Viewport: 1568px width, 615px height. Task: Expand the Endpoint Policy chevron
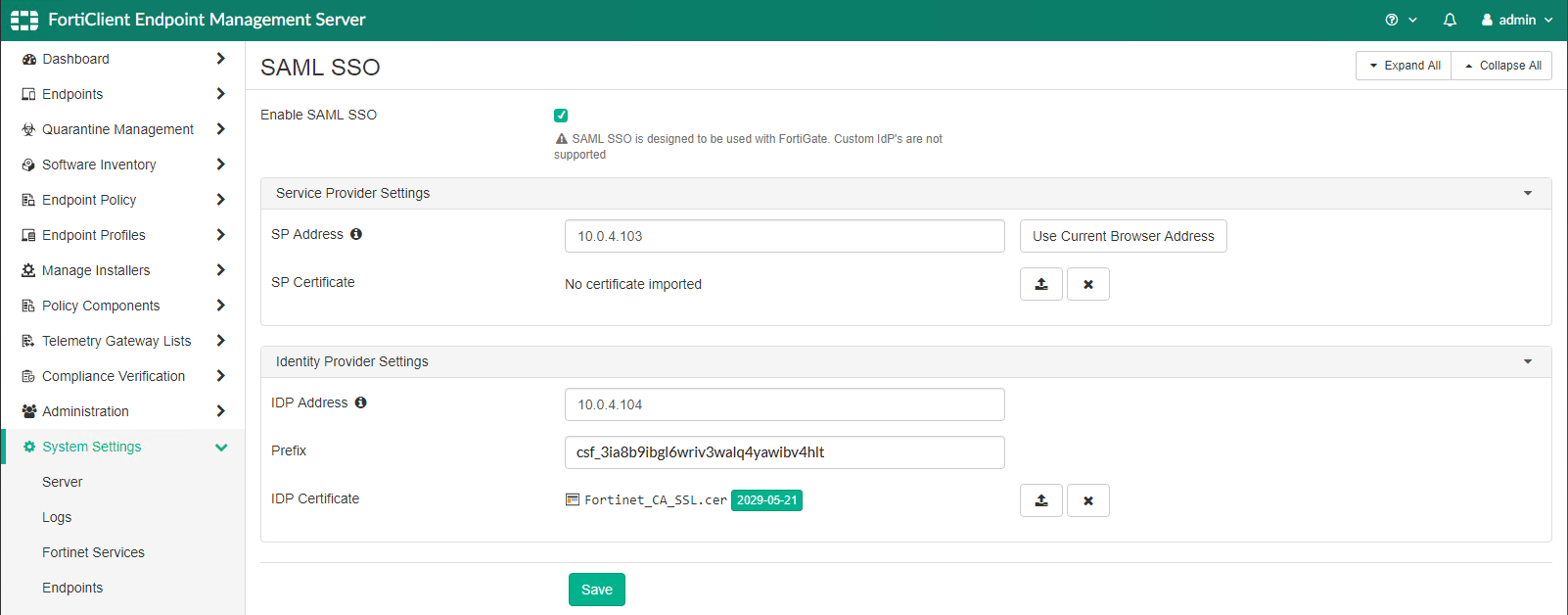[220, 200]
